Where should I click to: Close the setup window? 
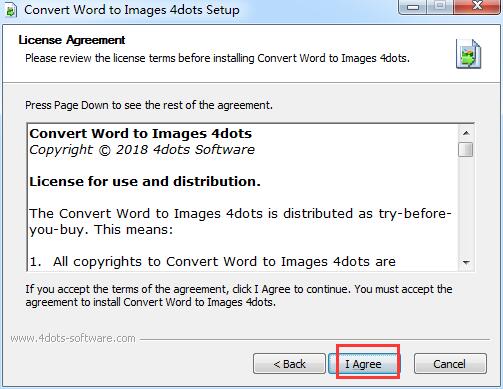tap(477, 6)
